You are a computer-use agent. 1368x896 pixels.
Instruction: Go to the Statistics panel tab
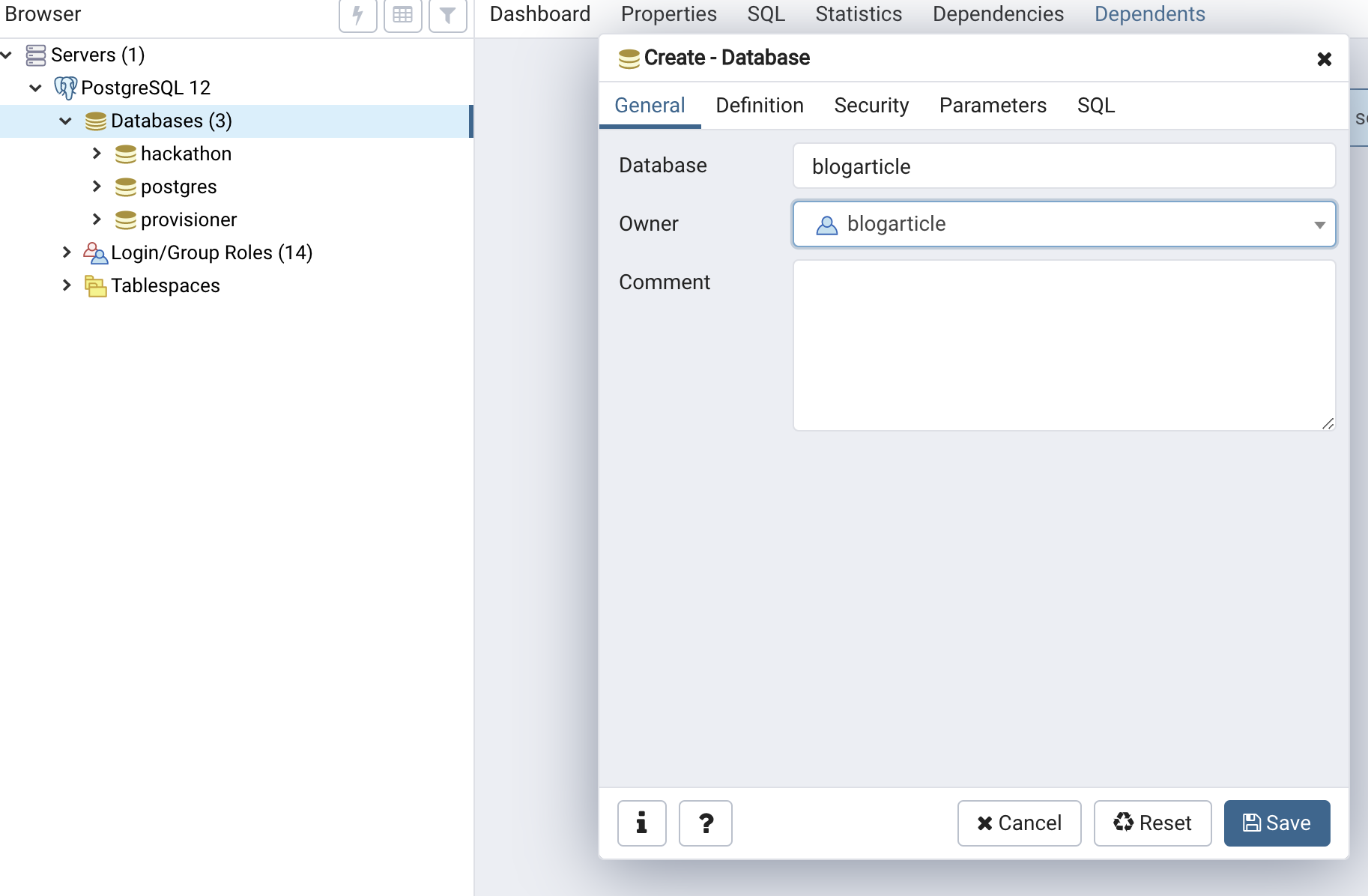click(x=859, y=14)
